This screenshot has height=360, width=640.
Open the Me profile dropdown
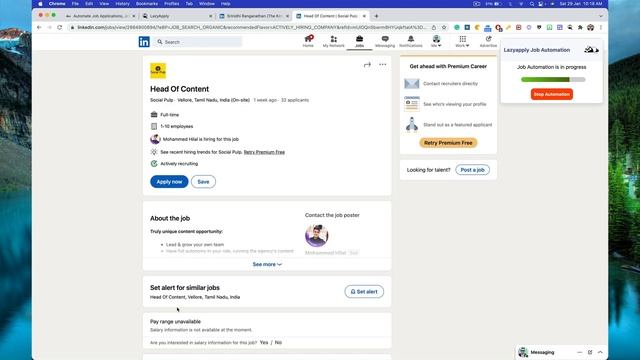[436, 41]
